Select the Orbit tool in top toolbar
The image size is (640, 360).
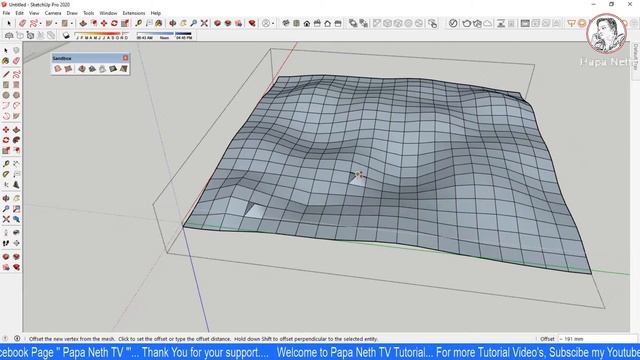(x=173, y=24)
